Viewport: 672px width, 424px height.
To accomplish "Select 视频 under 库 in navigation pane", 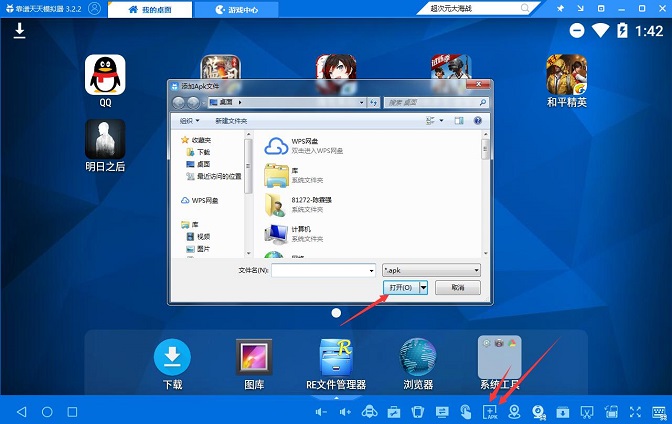I will (198, 236).
